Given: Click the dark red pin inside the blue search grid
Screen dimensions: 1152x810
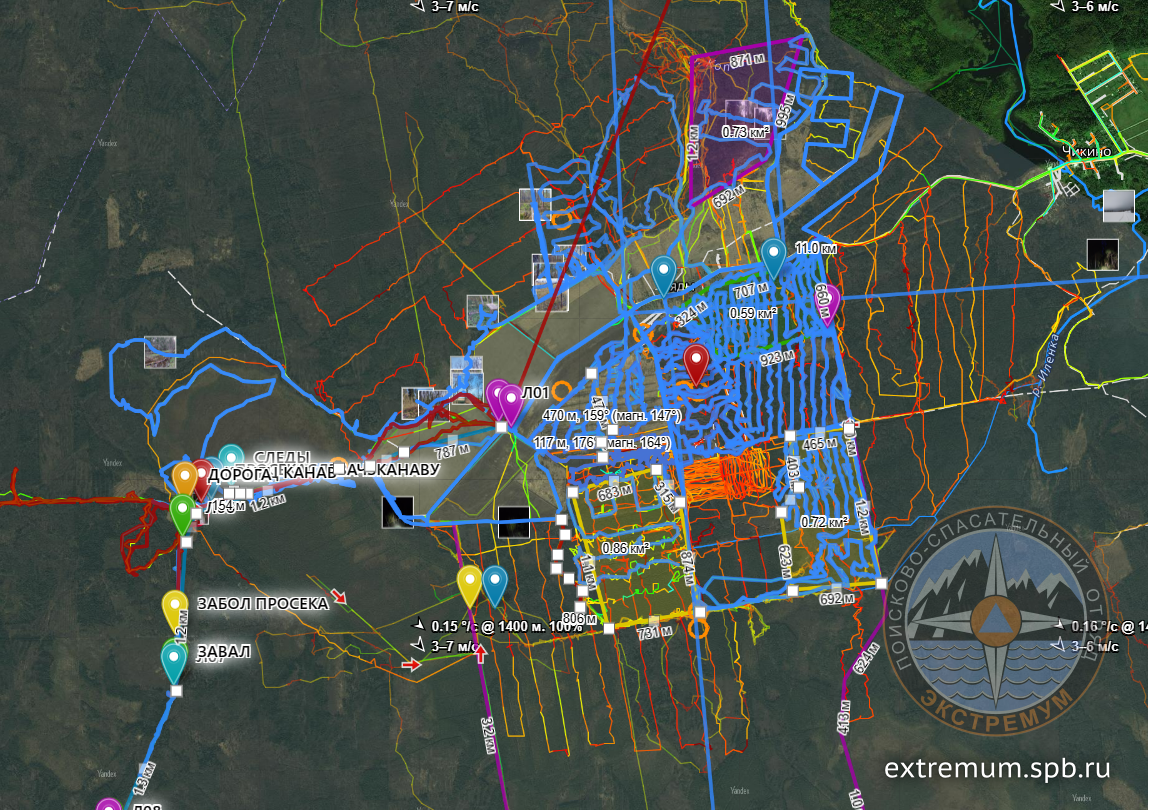Looking at the screenshot, I should (x=696, y=362).
